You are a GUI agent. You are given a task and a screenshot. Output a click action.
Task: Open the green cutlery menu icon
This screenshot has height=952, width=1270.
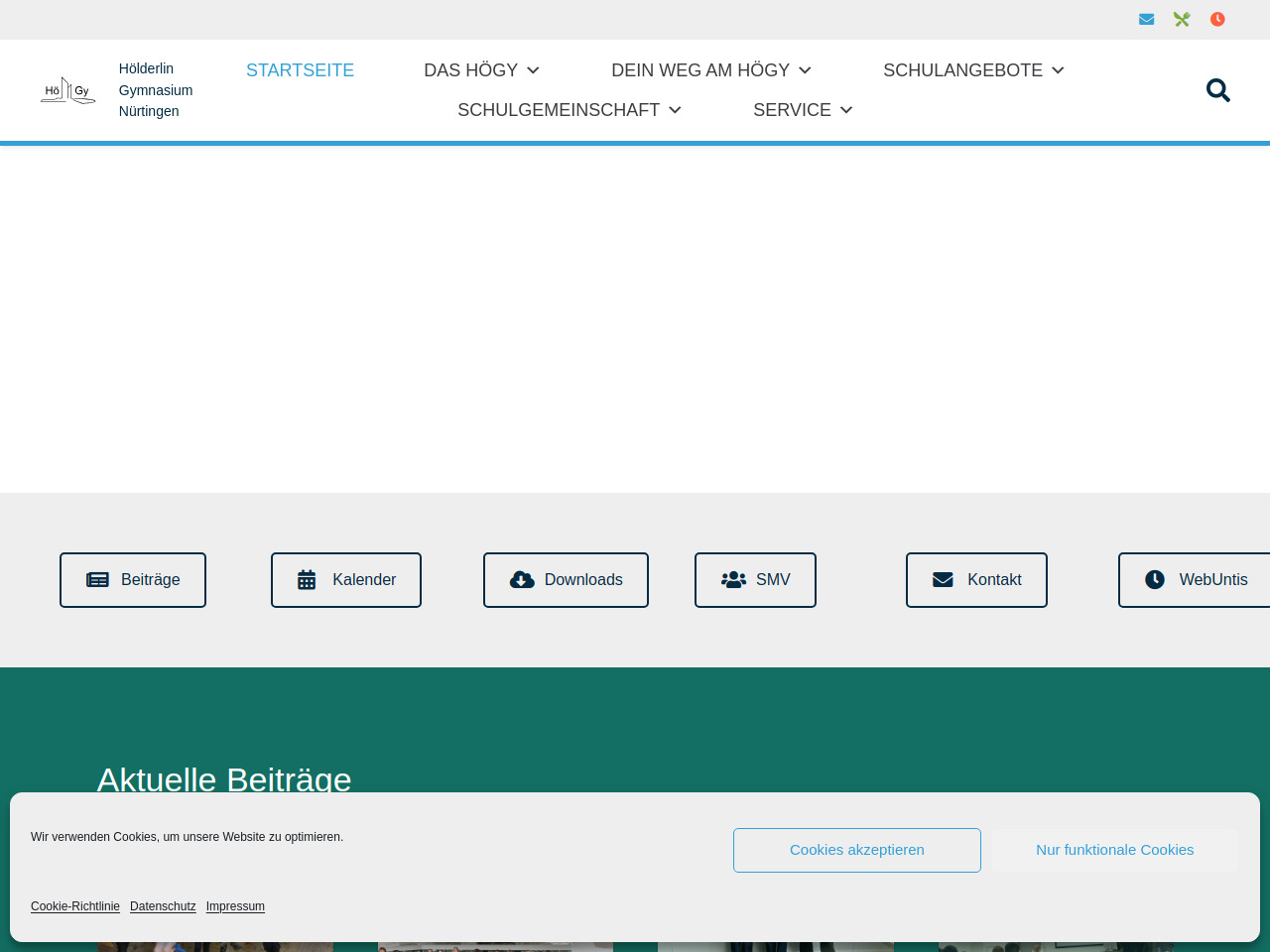(1182, 20)
